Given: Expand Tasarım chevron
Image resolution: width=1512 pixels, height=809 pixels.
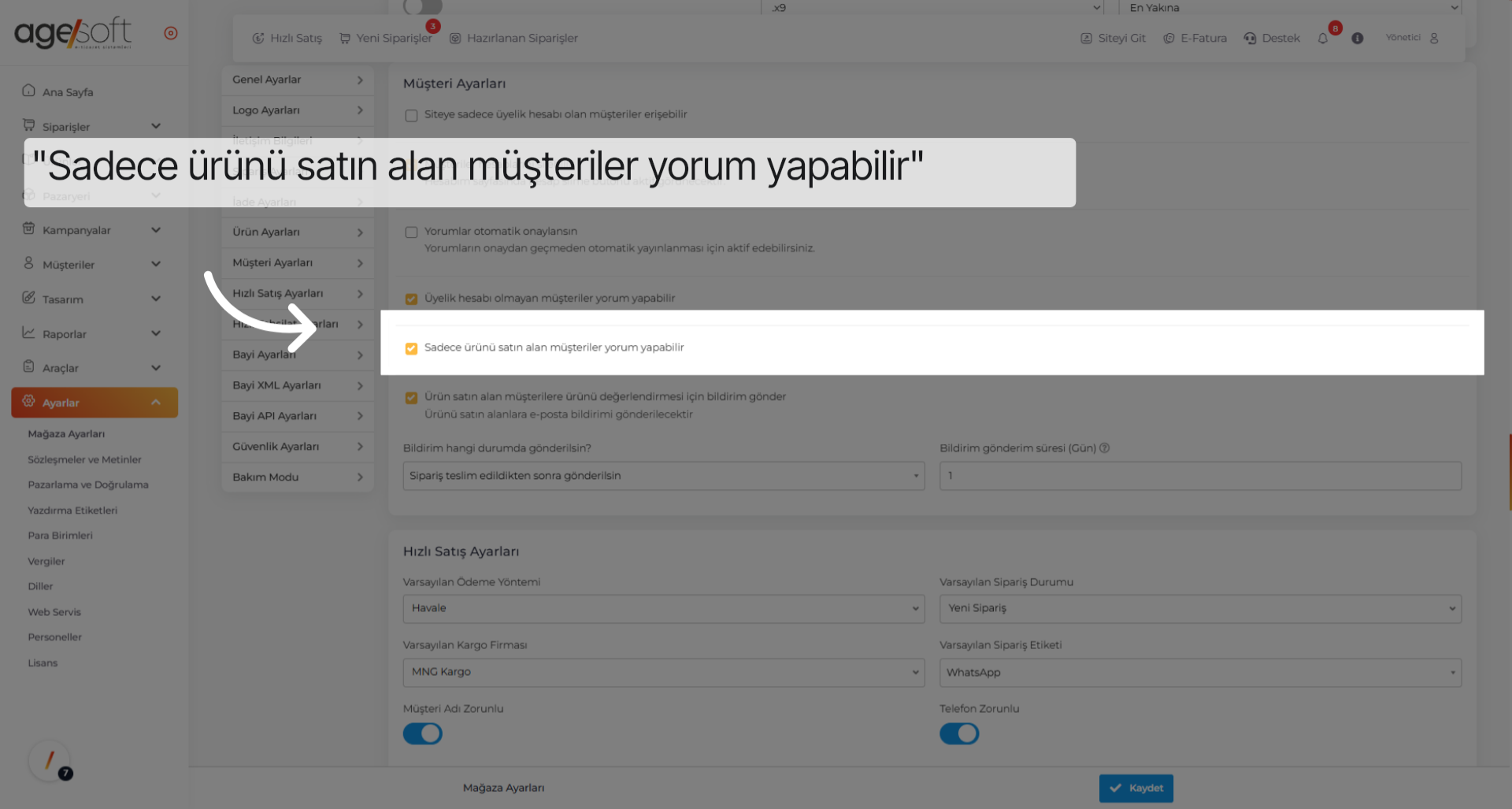Looking at the screenshot, I should pos(156,299).
